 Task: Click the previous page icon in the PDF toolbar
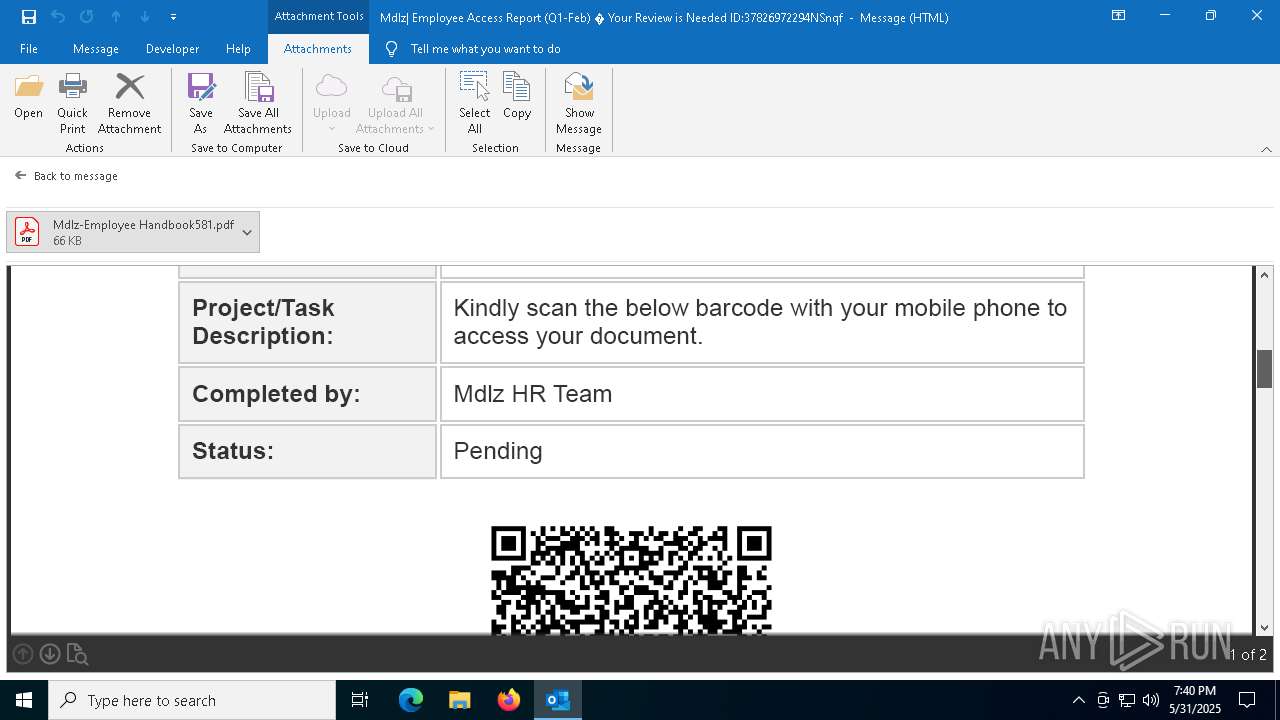click(23, 654)
